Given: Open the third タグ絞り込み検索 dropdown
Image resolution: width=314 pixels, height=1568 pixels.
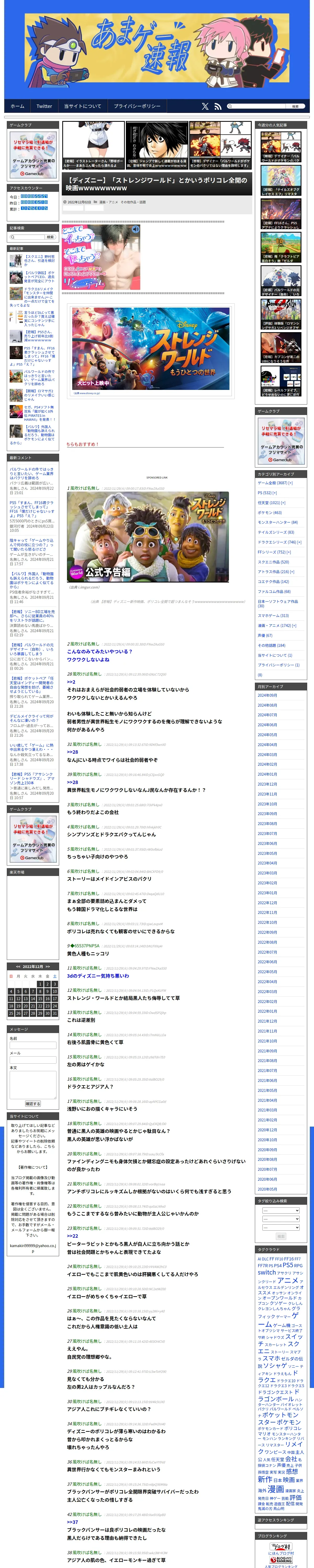Looking at the screenshot, I should (x=281, y=1227).
